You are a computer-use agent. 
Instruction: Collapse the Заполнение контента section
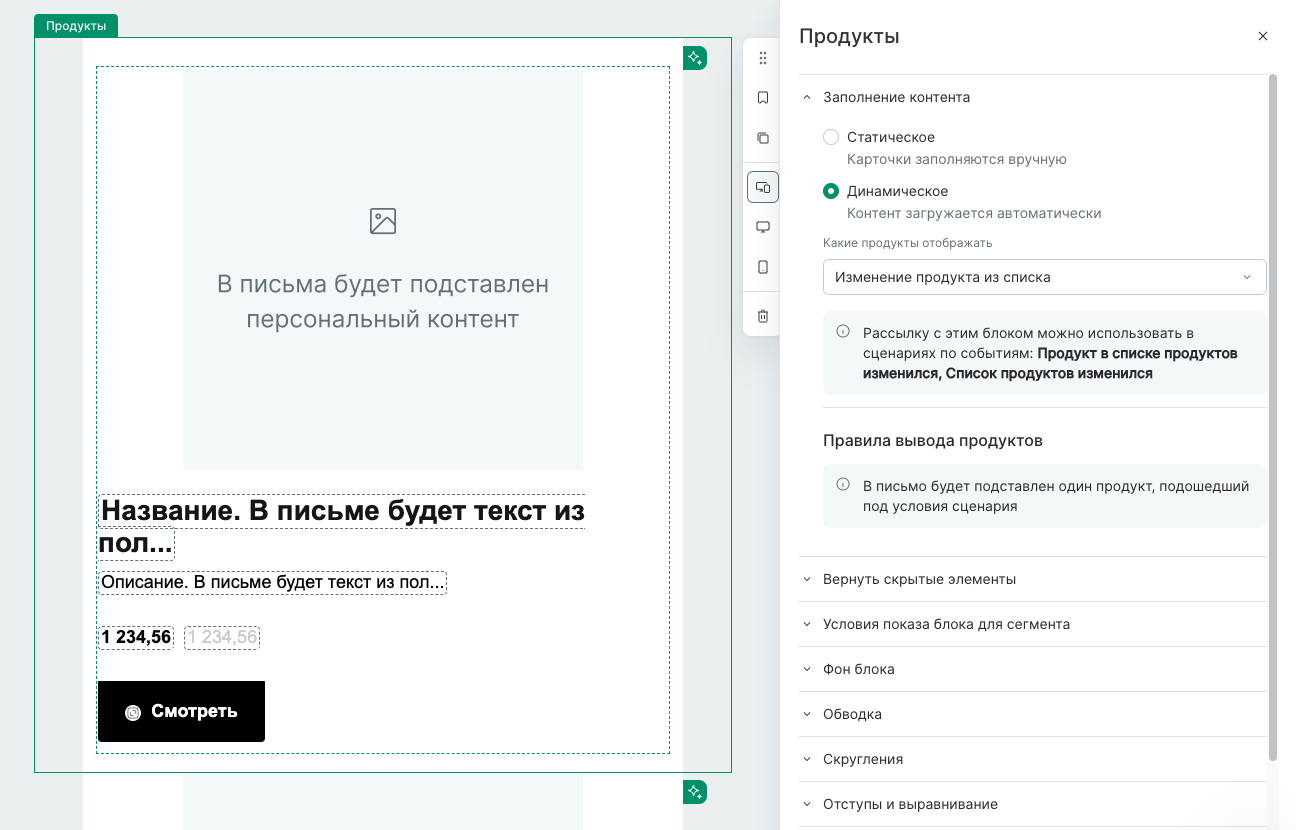tap(1033, 97)
